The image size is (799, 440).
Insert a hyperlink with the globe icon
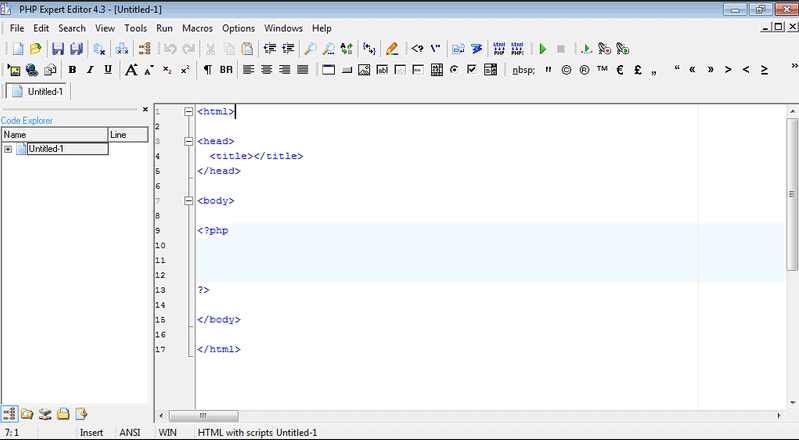(32, 70)
